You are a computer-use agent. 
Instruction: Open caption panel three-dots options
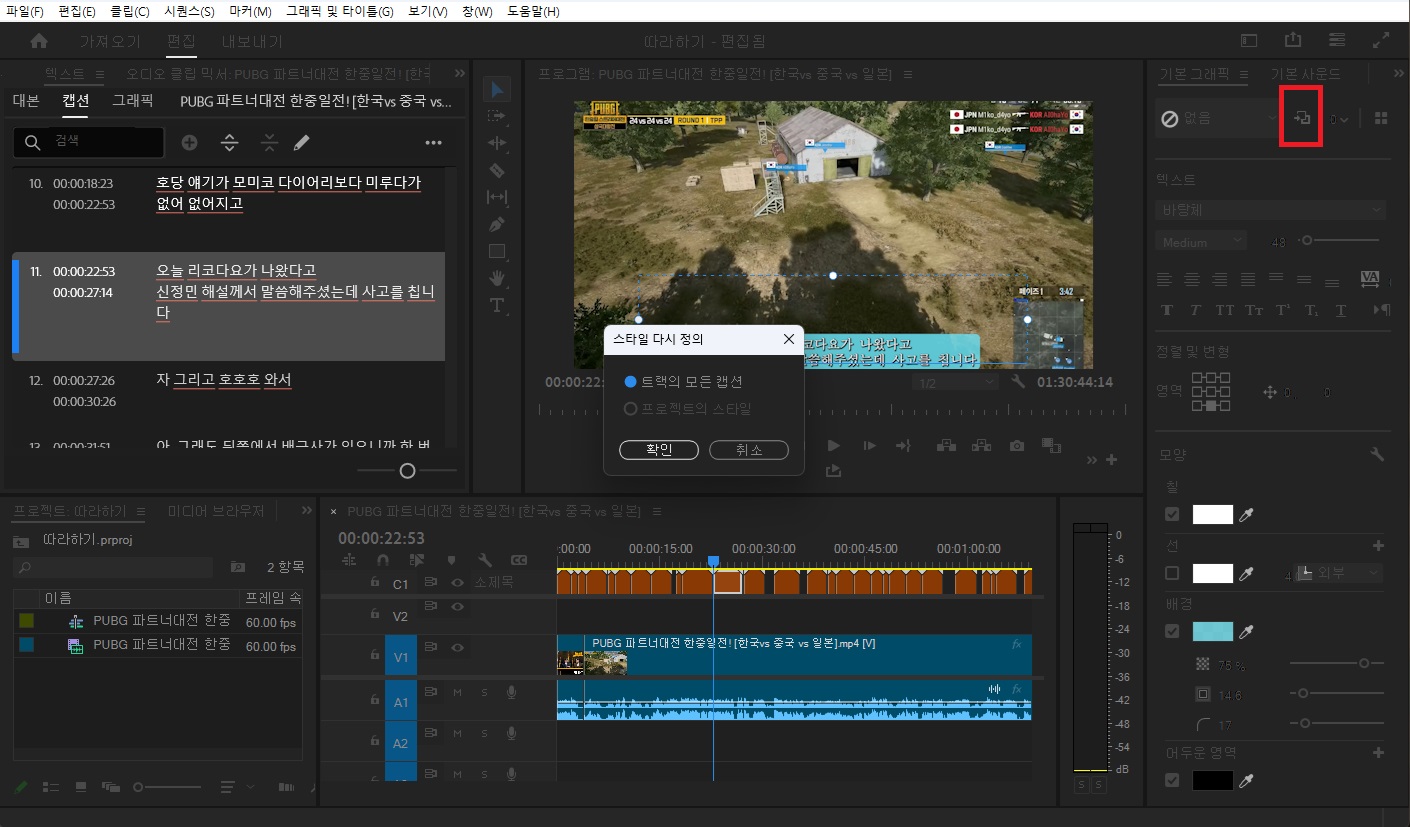pos(433,143)
